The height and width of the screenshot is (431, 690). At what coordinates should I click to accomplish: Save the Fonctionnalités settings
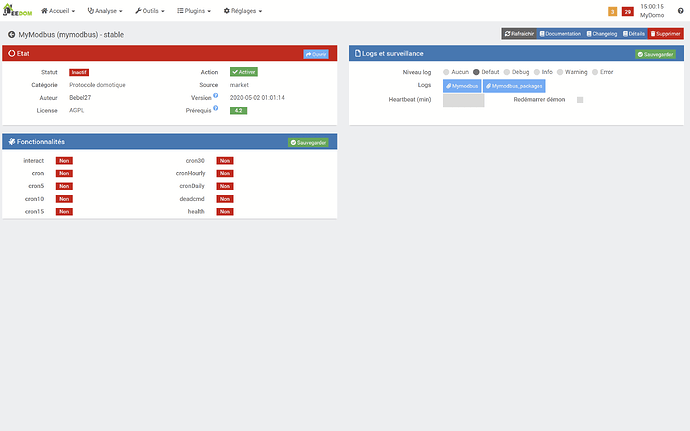pyautogui.click(x=308, y=143)
